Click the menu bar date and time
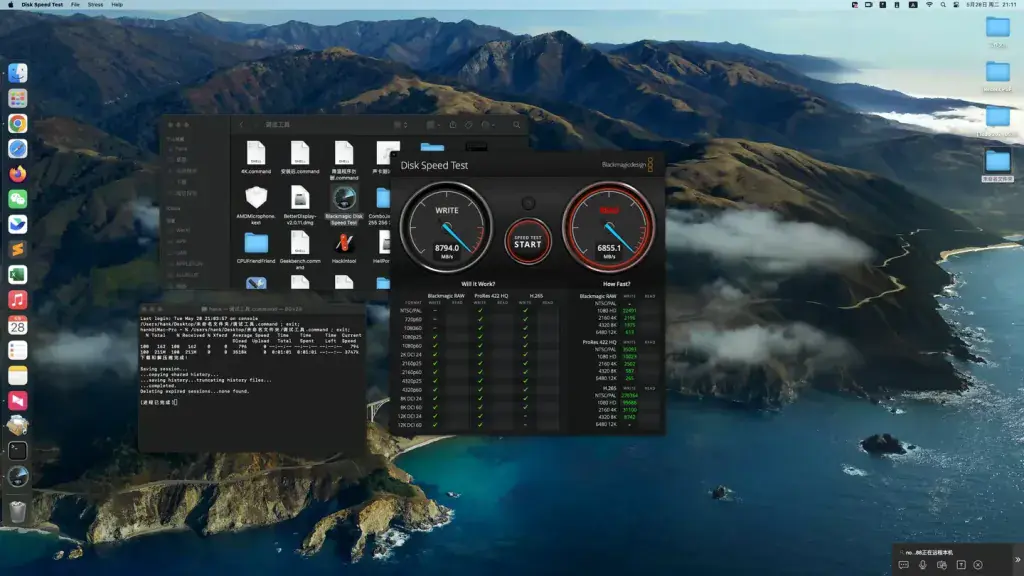 coord(993,5)
